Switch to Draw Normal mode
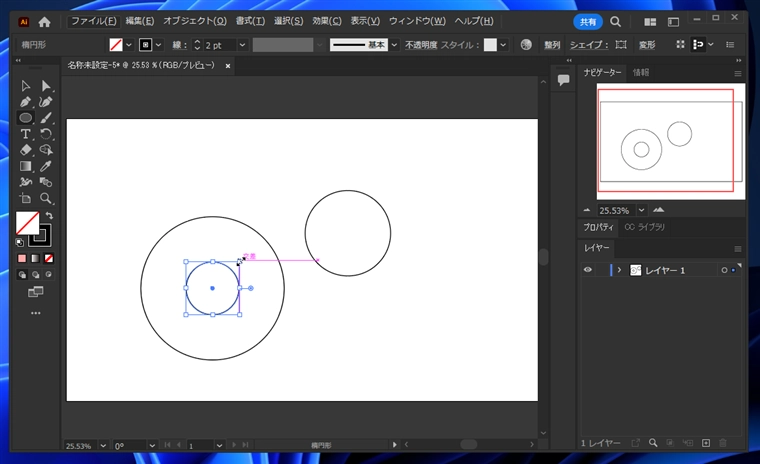Viewport: 760px width, 464px height. pos(22,275)
